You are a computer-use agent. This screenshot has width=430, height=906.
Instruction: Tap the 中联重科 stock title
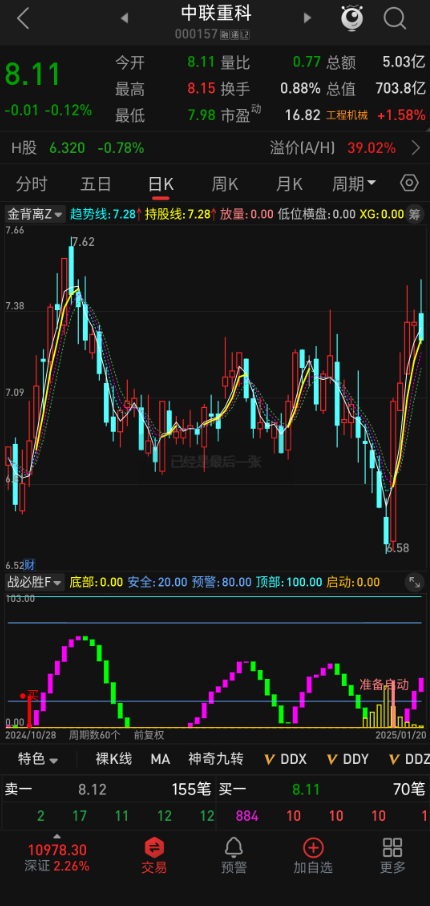(x=216, y=13)
